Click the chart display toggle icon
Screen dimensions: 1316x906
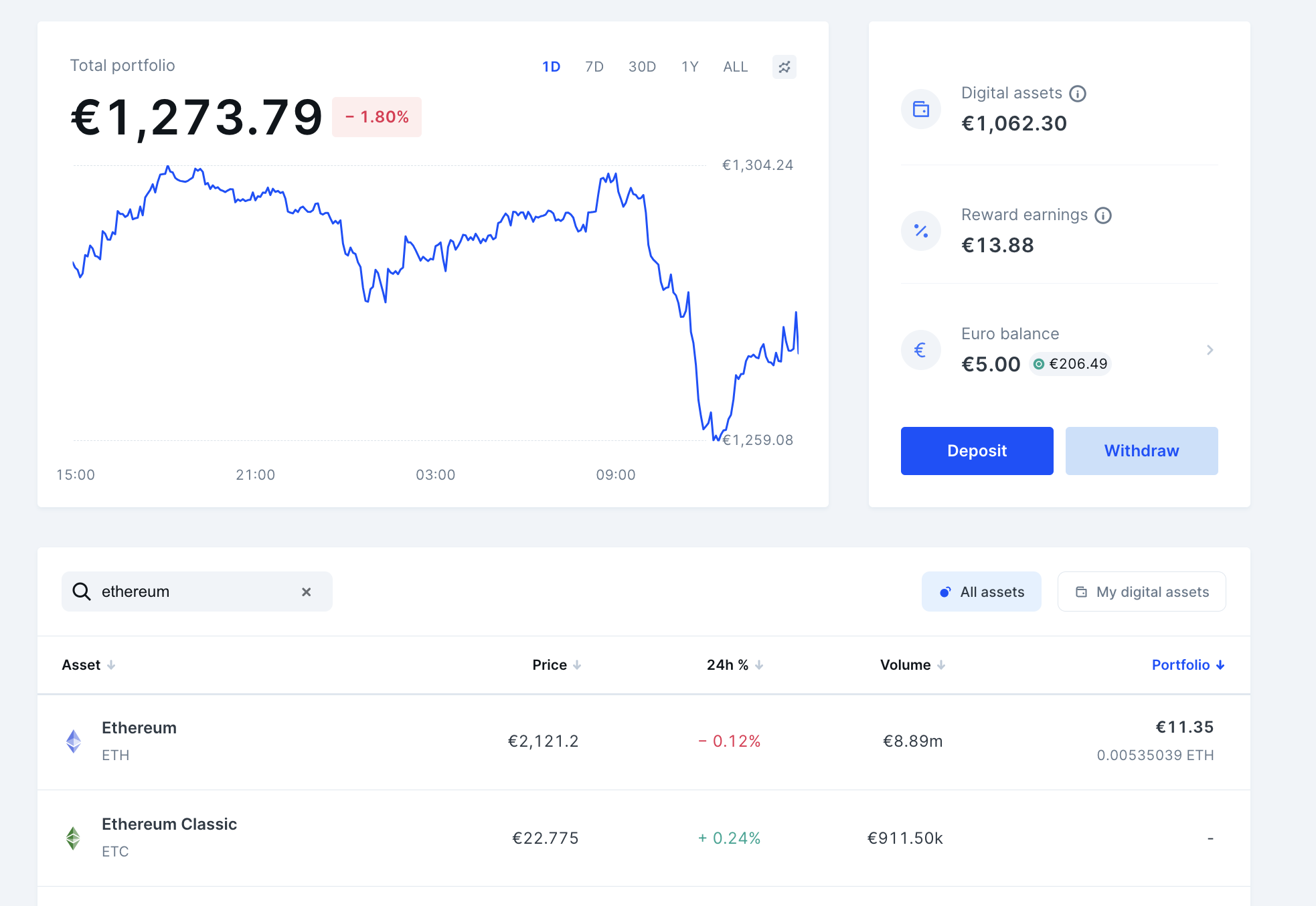point(784,67)
